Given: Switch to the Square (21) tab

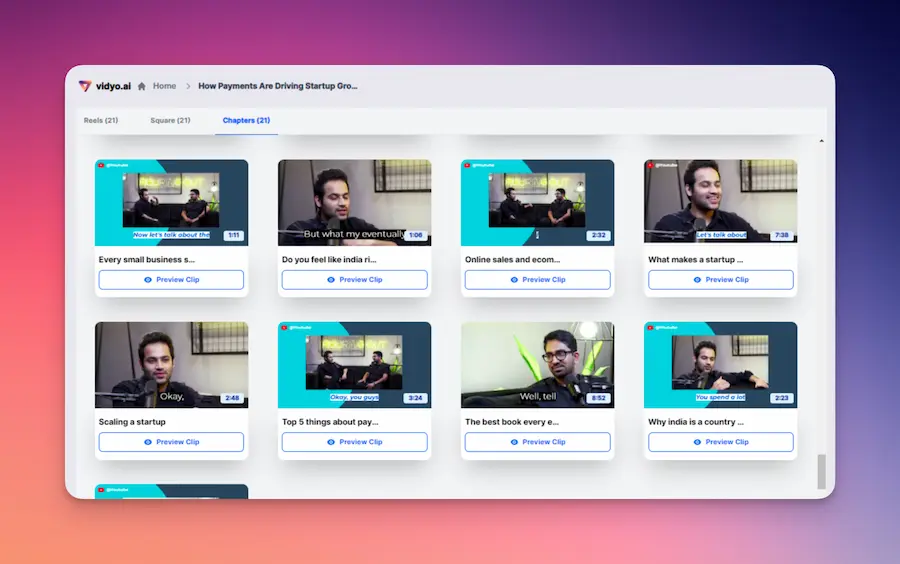Looking at the screenshot, I should 170,120.
